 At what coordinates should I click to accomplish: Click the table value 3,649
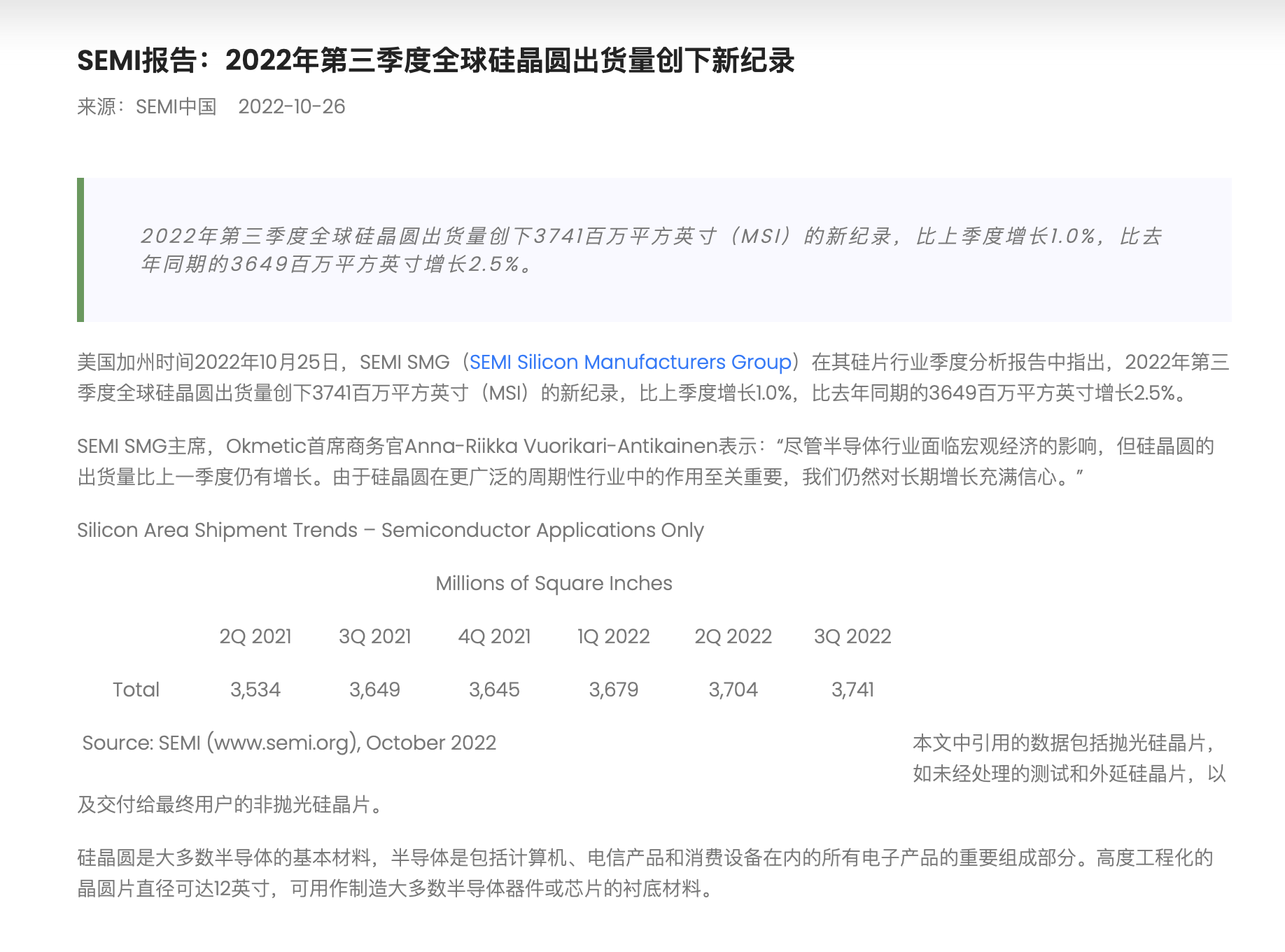(375, 689)
